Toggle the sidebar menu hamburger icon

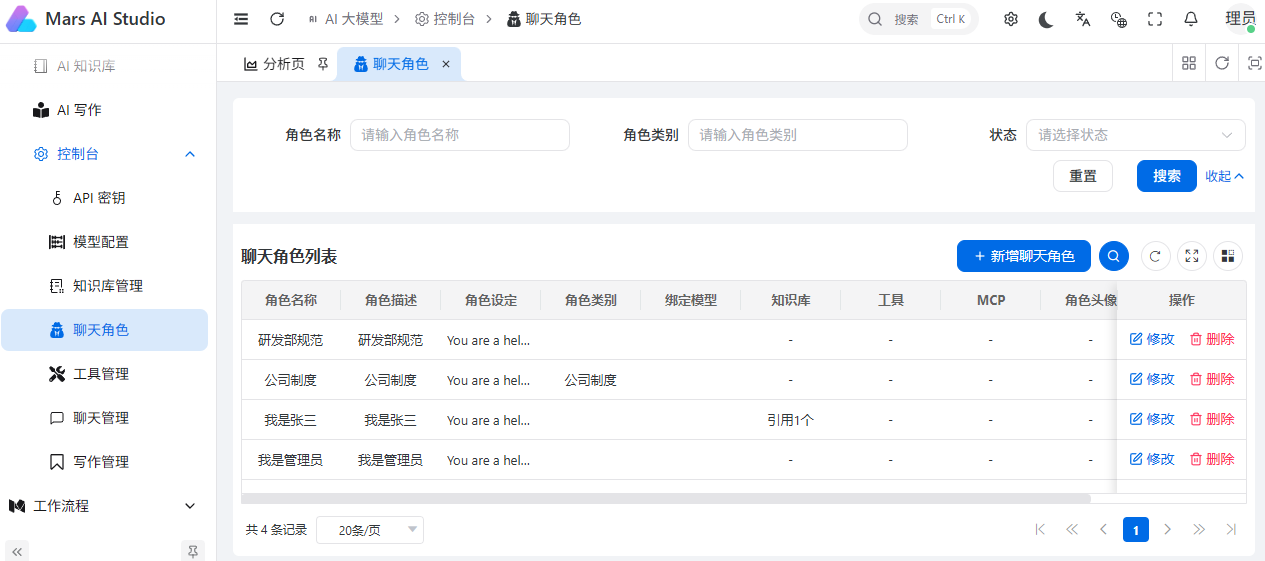point(241,19)
